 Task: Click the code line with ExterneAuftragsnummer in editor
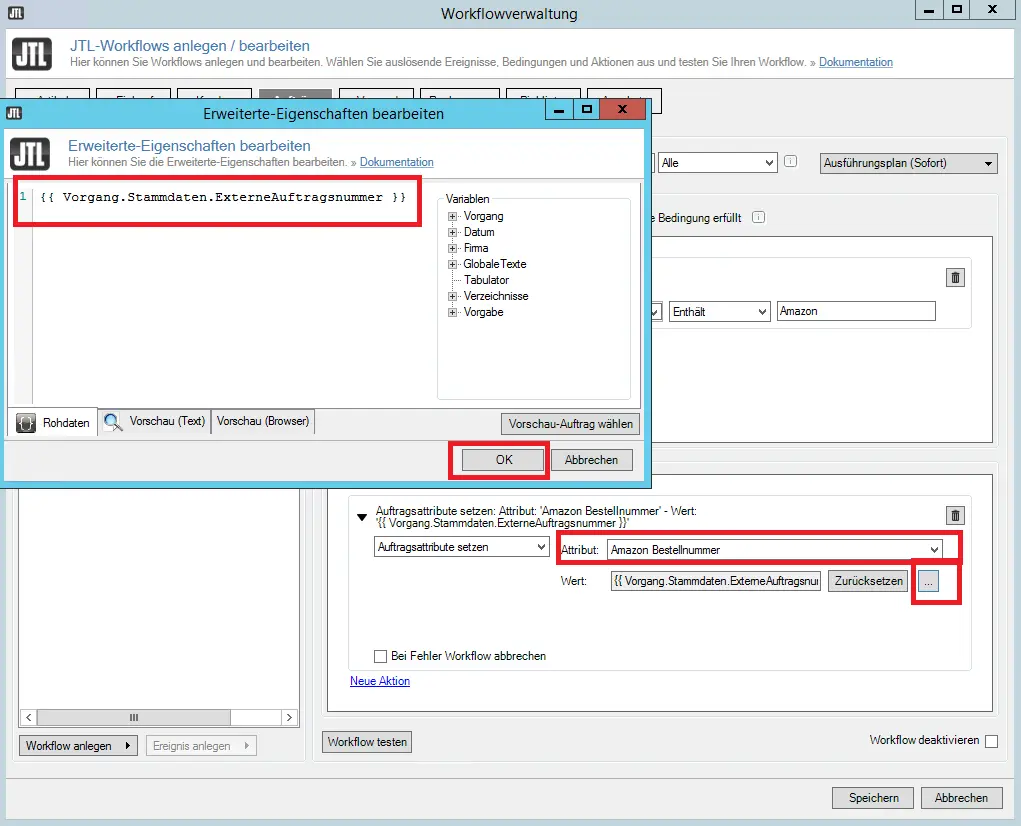(222, 197)
